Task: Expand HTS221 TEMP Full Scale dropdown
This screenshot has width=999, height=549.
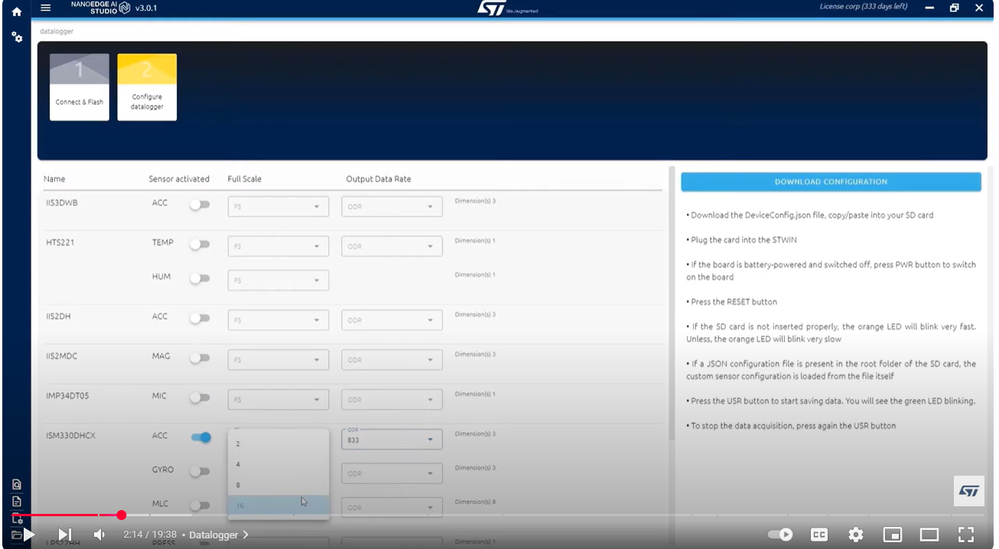Action: [x=278, y=246]
